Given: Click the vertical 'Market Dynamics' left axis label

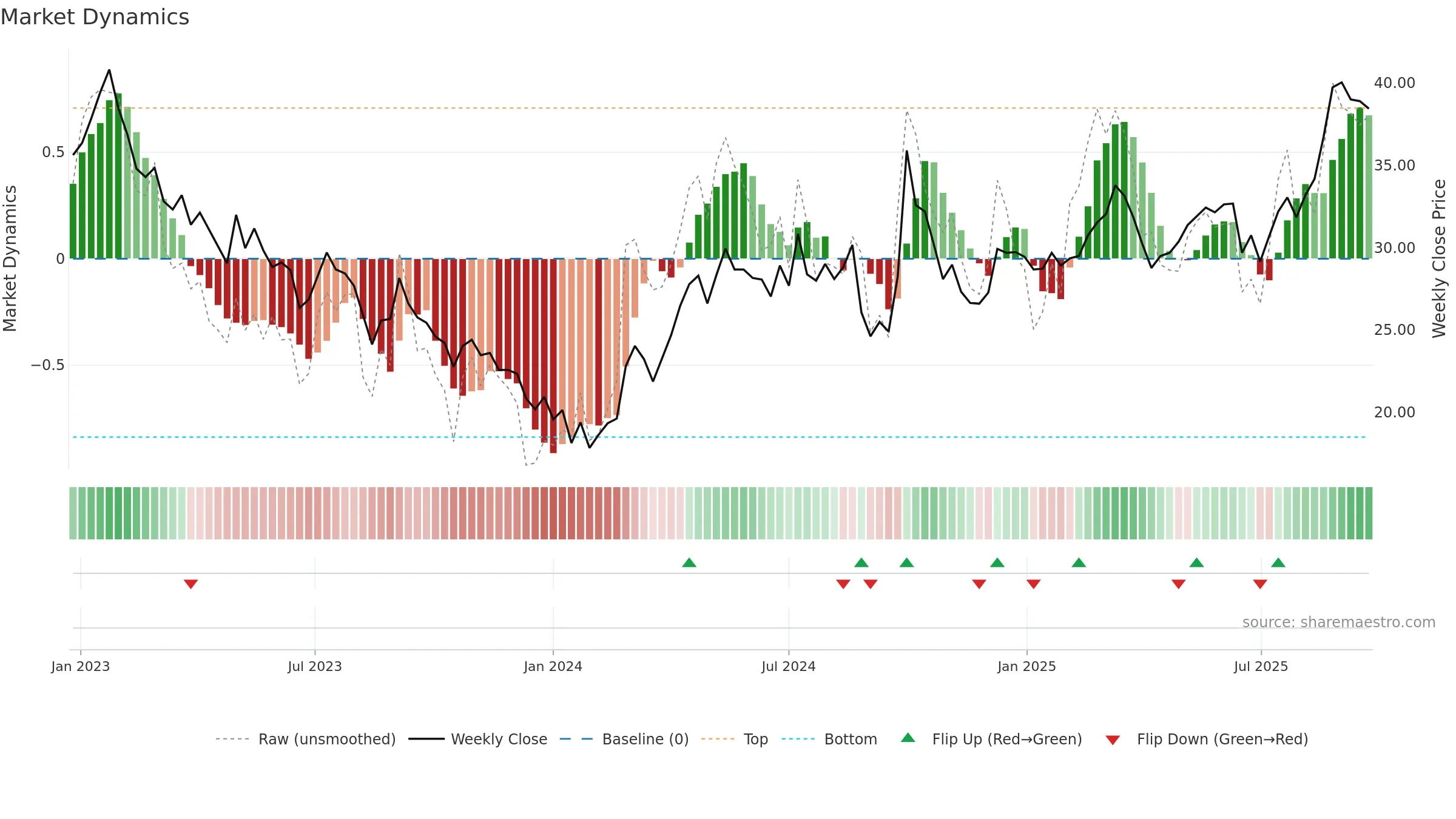Looking at the screenshot, I should [x=10, y=258].
